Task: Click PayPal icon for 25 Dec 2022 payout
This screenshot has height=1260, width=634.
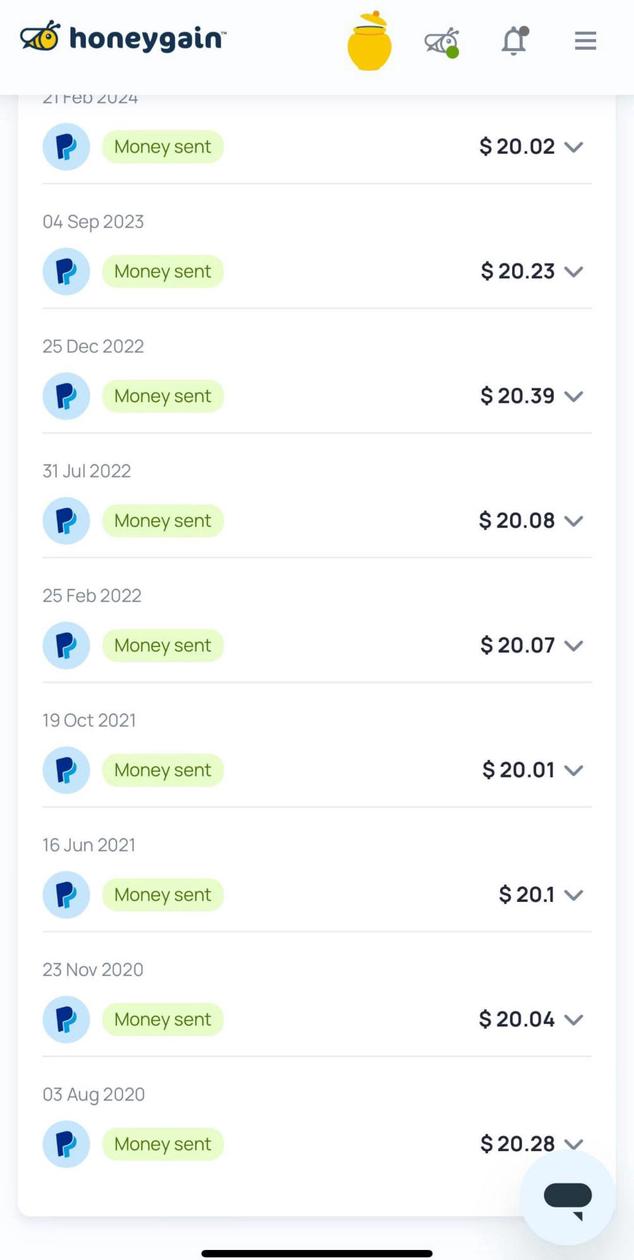Action: tap(66, 396)
